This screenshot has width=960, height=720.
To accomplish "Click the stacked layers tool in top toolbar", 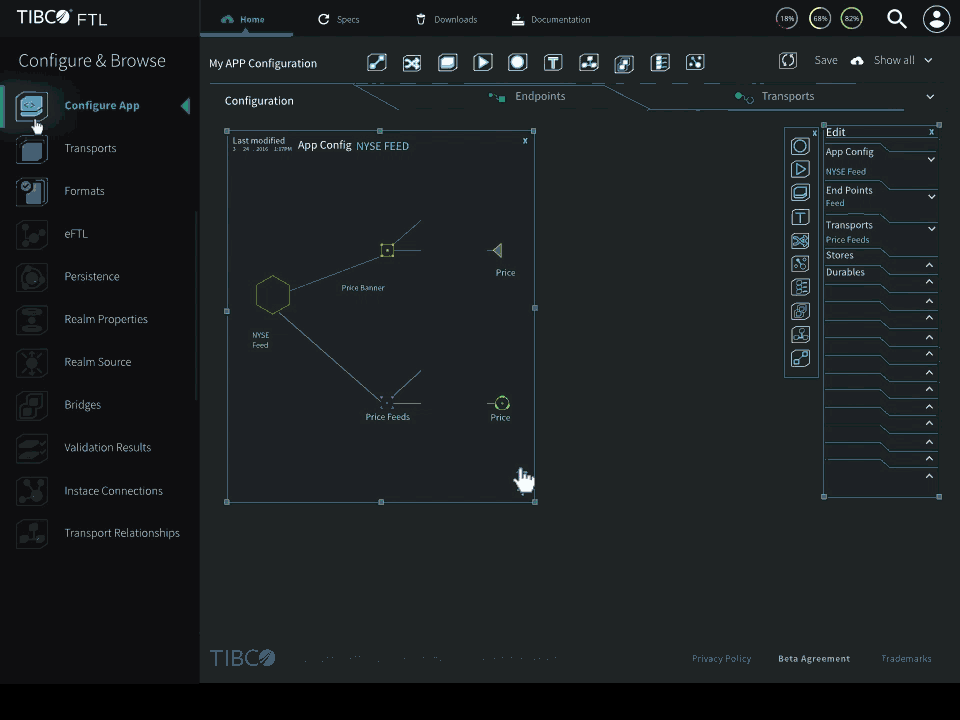I will point(448,62).
